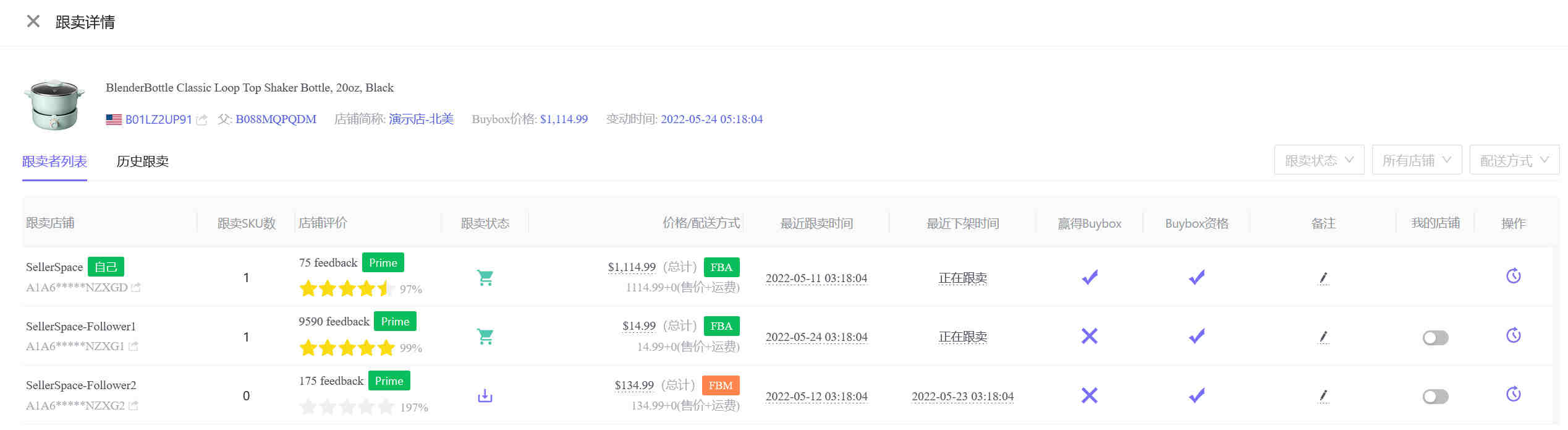This screenshot has height=430, width=1568.
Task: Click the product thumbnail image
Action: pyautogui.click(x=54, y=104)
